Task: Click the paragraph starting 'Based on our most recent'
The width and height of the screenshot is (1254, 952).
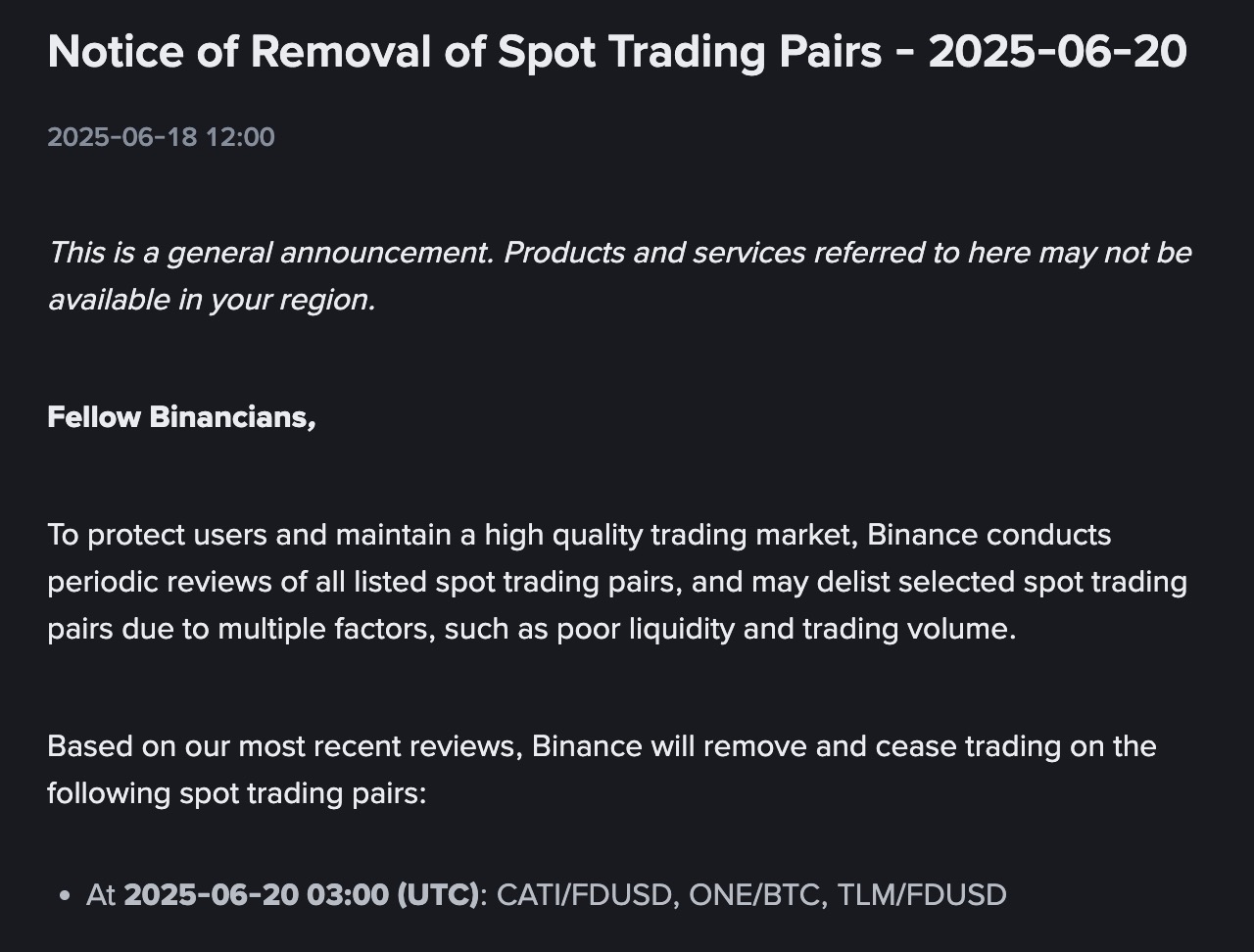Action: click(602, 770)
